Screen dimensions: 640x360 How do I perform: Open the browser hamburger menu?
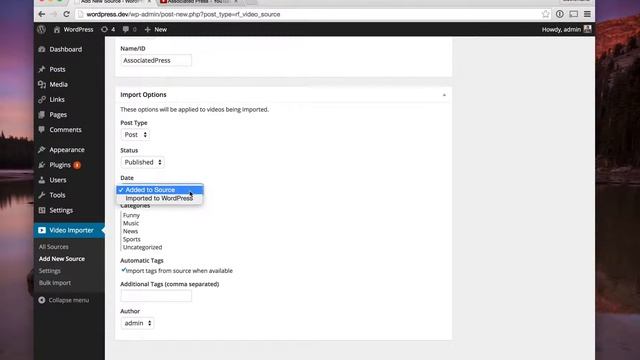pos(587,14)
